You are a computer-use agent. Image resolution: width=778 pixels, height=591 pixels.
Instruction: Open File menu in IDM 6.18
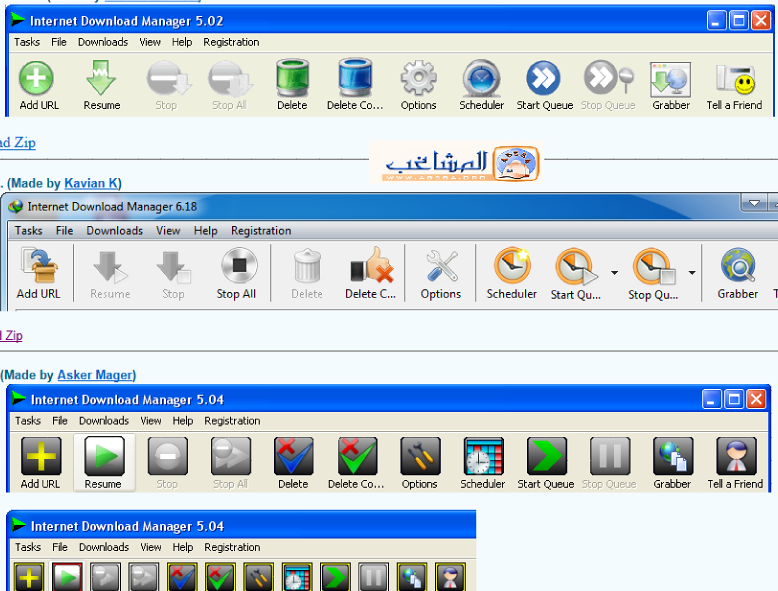coord(65,231)
